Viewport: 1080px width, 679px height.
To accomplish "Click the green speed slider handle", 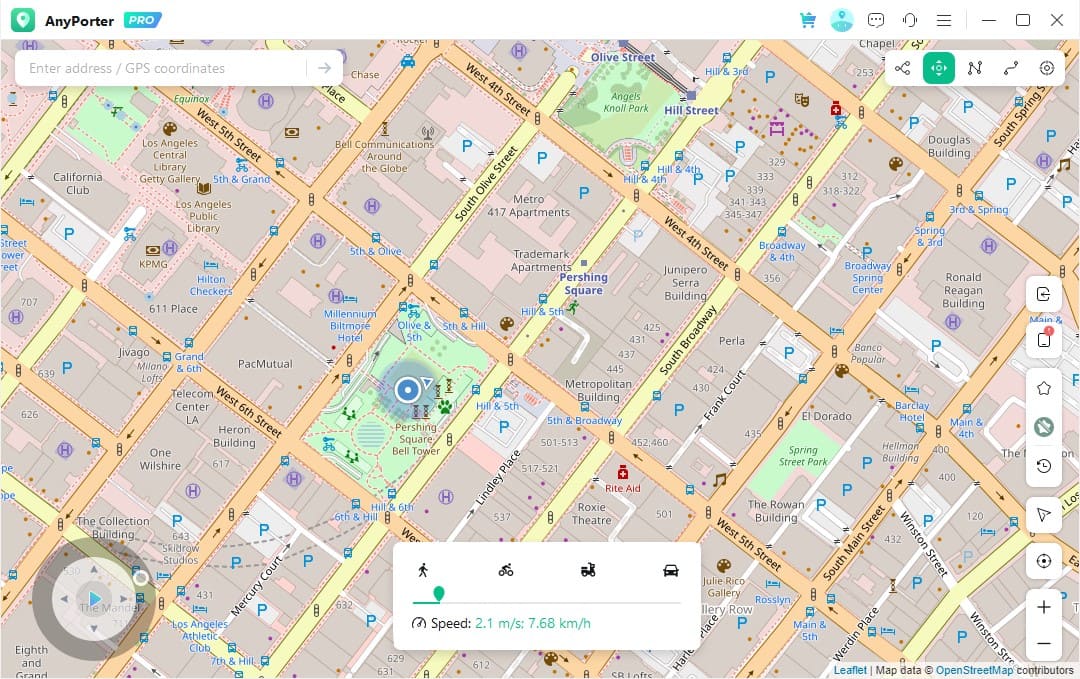I will (438, 594).
